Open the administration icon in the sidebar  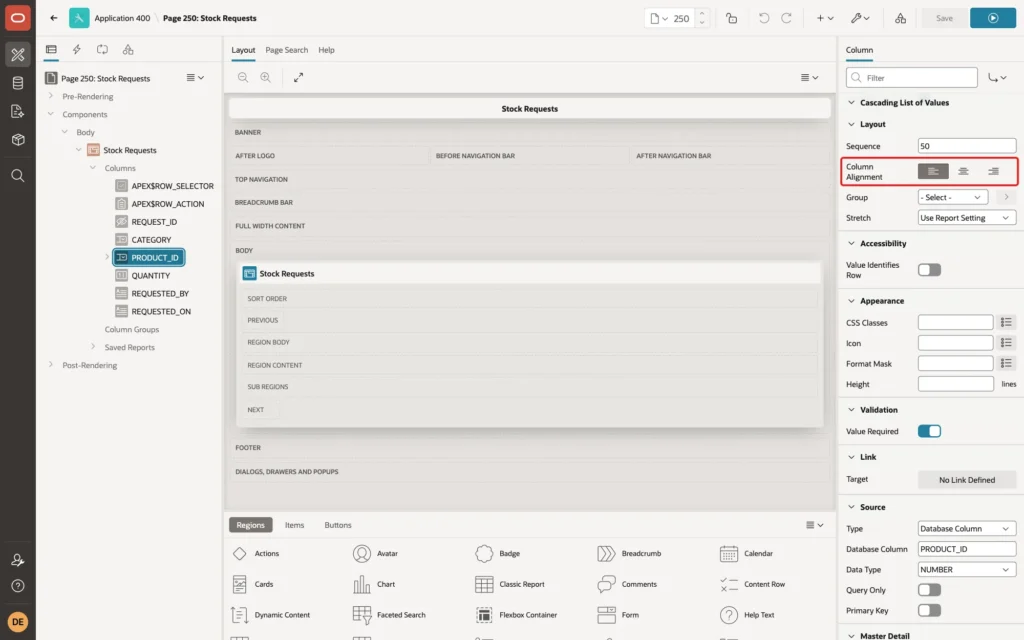[18, 560]
